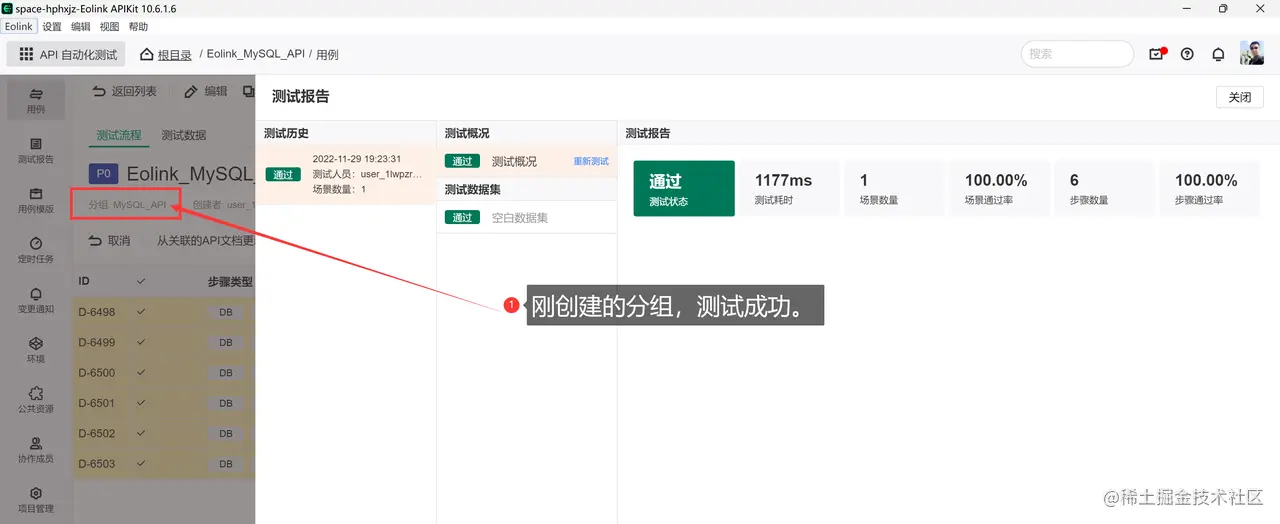The height and width of the screenshot is (524, 1280).
Task: Select the 测试概况 overview row
Action: pos(526,161)
